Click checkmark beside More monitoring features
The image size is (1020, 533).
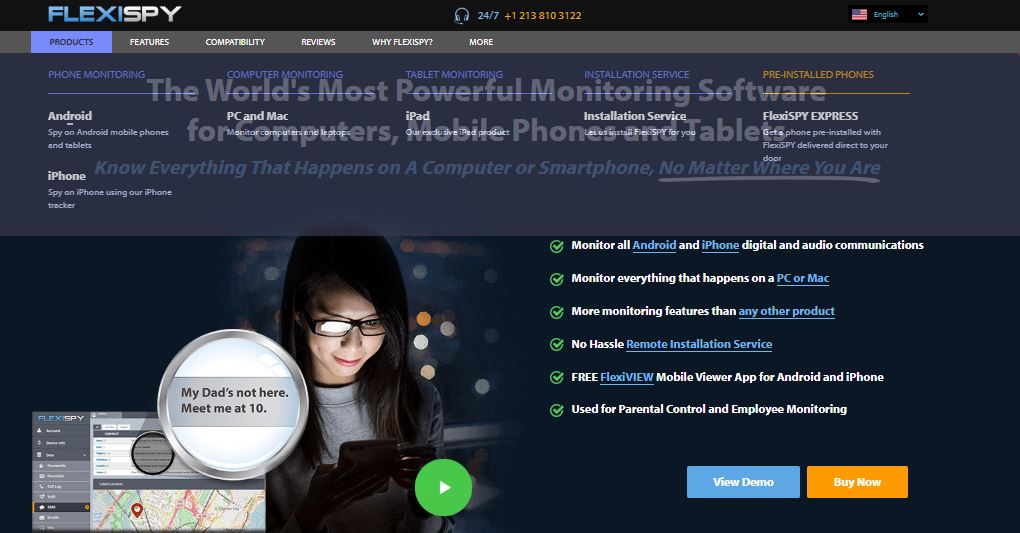pyautogui.click(x=557, y=312)
